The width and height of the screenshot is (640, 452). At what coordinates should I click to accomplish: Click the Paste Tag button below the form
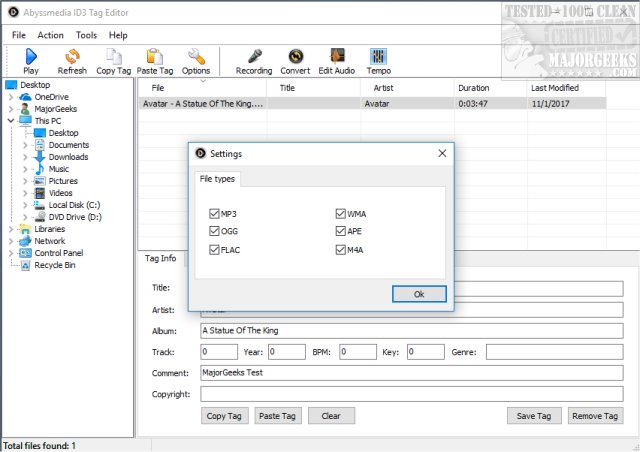[x=278, y=416]
